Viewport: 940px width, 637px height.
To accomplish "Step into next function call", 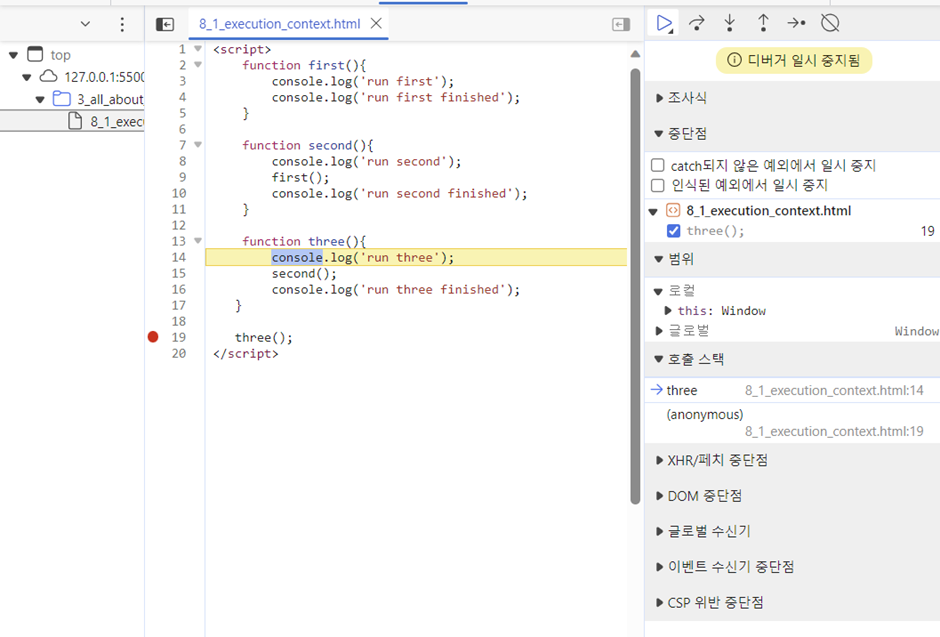I will [x=730, y=23].
